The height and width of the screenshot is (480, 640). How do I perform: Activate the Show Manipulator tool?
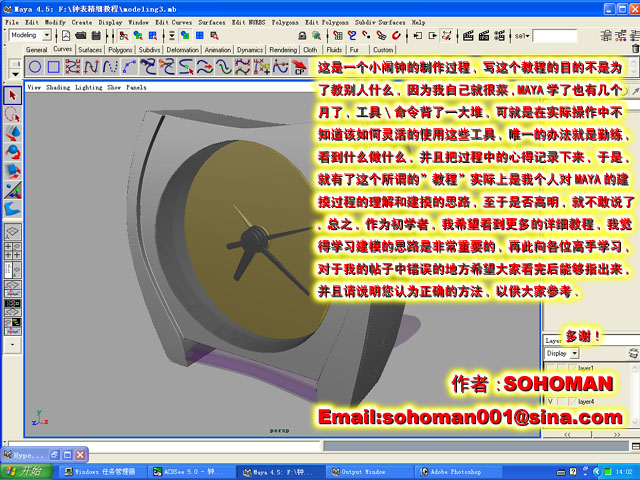coord(12,190)
